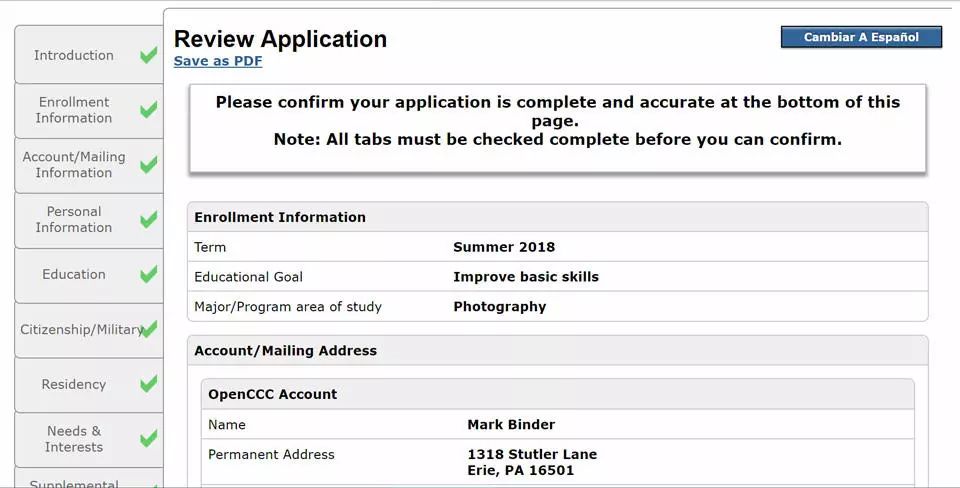Open the partially visible Supplemental tab

(x=89, y=479)
